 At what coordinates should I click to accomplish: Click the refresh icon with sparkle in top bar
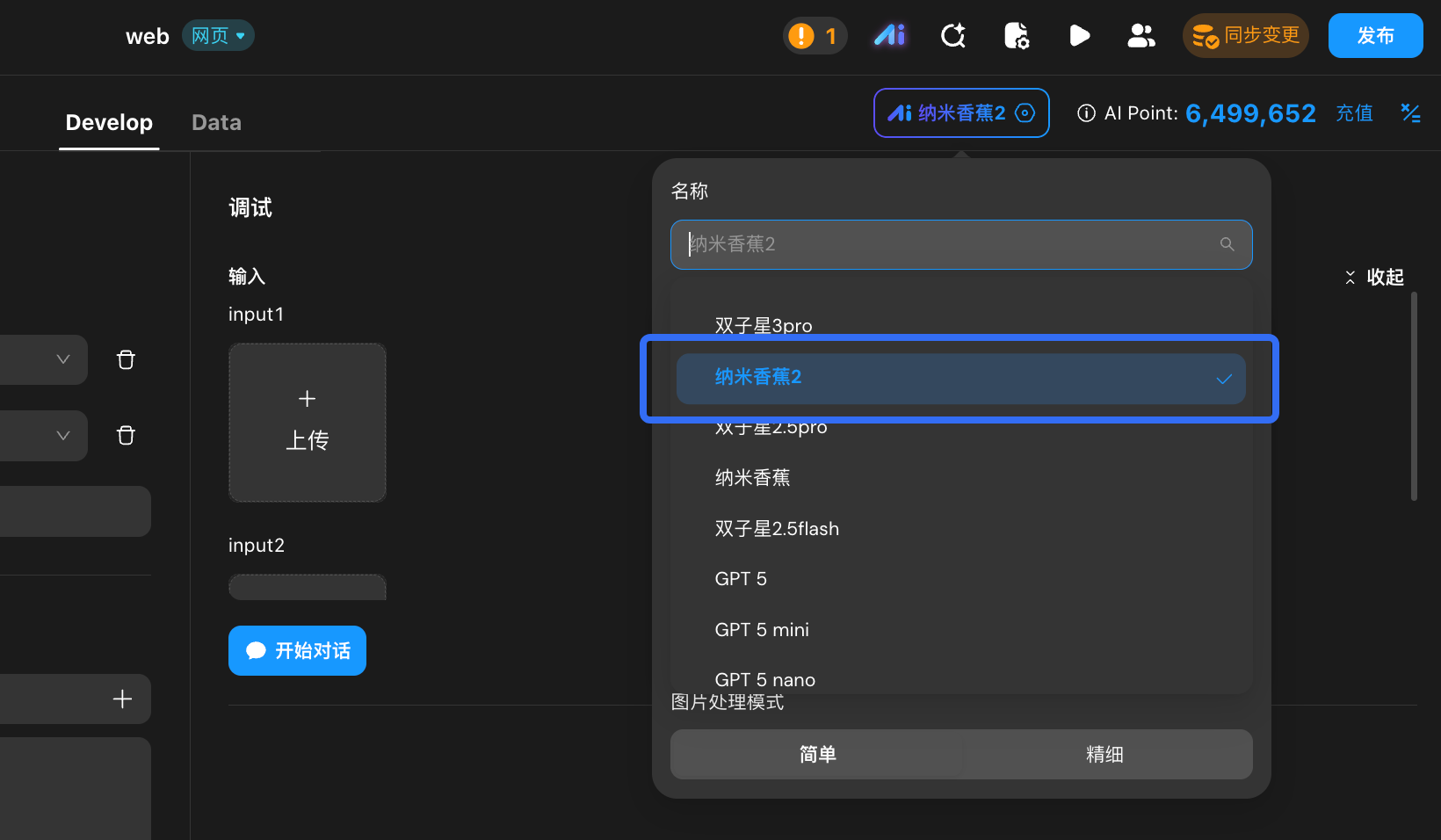click(x=953, y=36)
